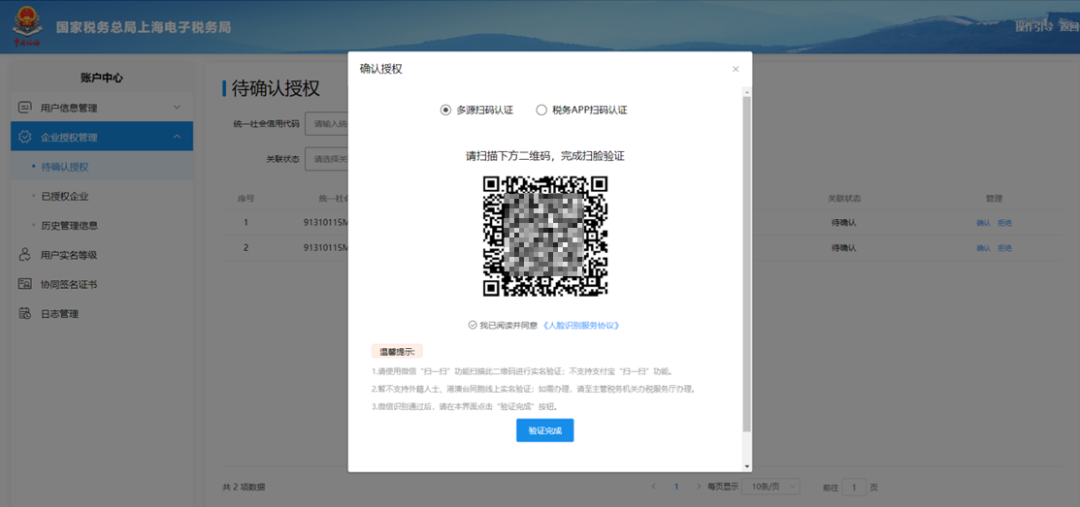Open the 关联状态 dropdown
Viewport: 1080px width, 507px height.
point(326,158)
